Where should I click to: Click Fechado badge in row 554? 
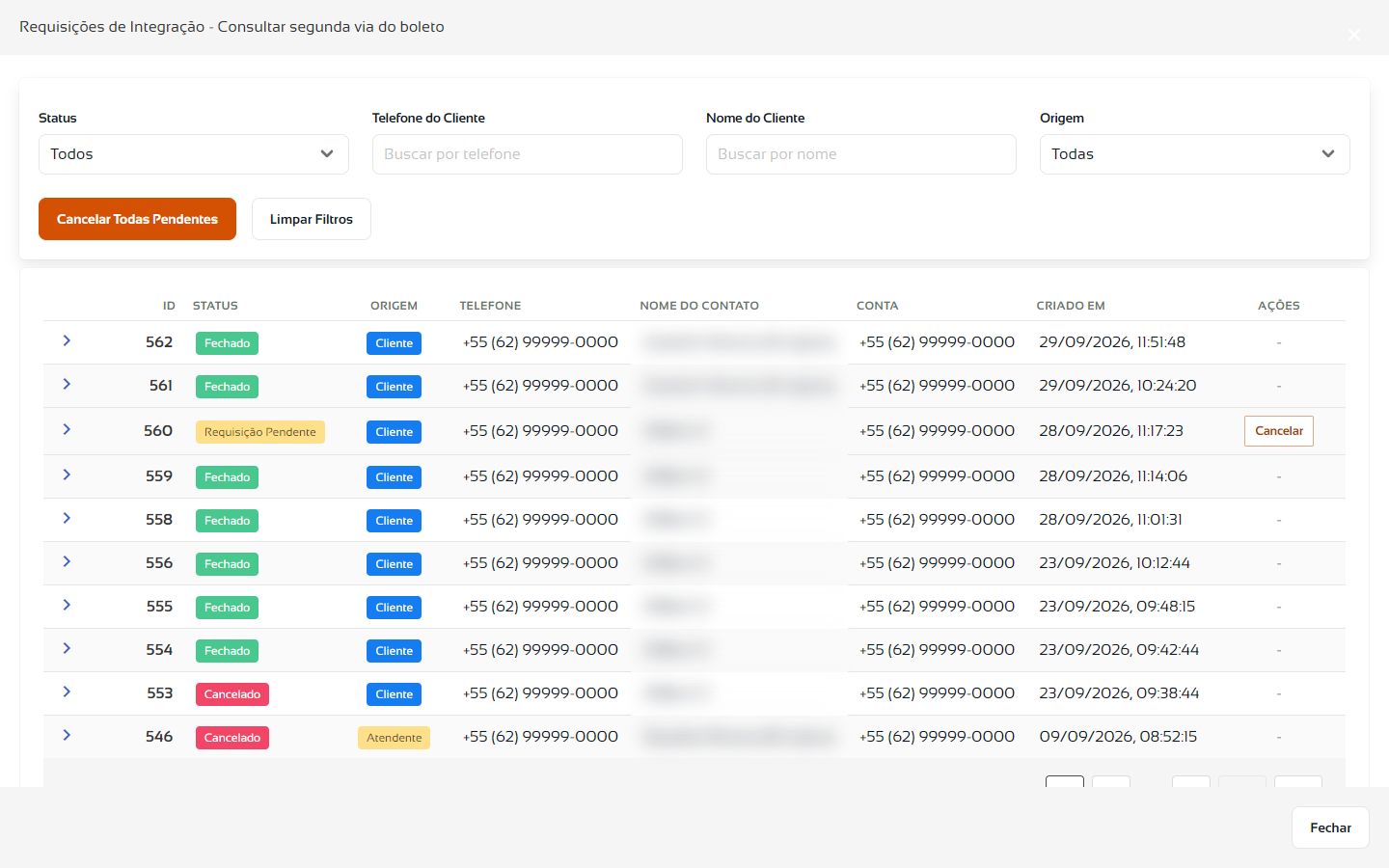[x=227, y=651]
